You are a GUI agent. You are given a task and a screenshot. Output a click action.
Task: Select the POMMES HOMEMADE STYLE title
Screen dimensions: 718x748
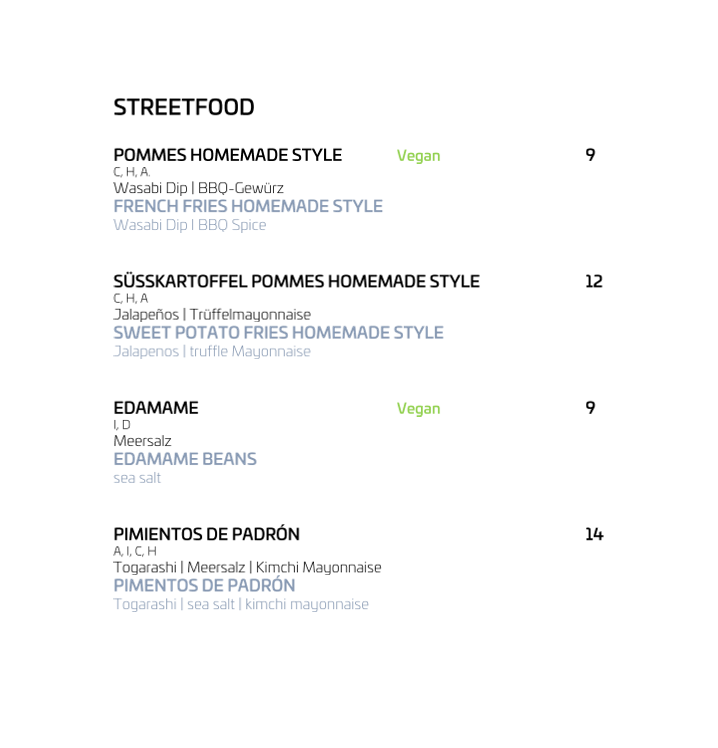click(x=228, y=155)
